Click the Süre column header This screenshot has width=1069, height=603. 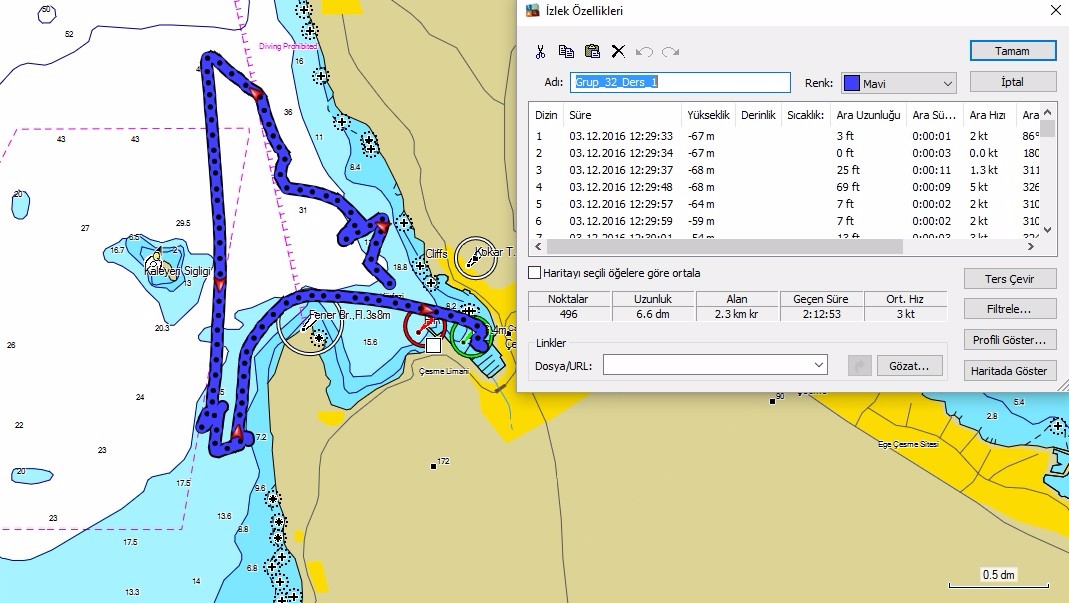tap(622, 115)
